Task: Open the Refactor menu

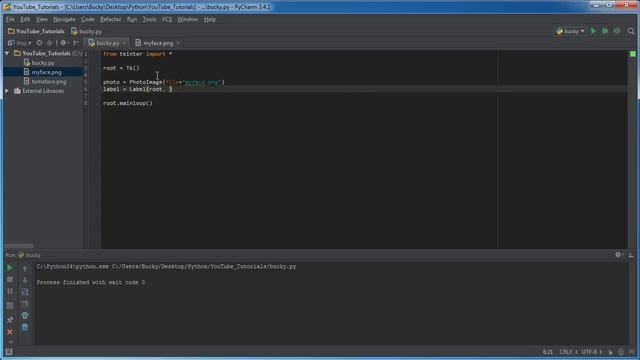Action: pyautogui.click(x=111, y=19)
